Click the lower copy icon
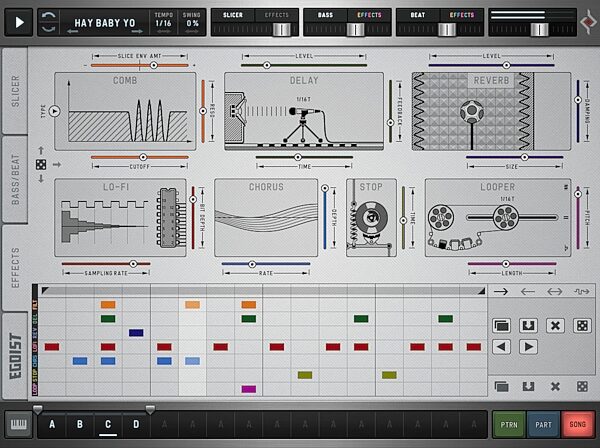 (501, 386)
